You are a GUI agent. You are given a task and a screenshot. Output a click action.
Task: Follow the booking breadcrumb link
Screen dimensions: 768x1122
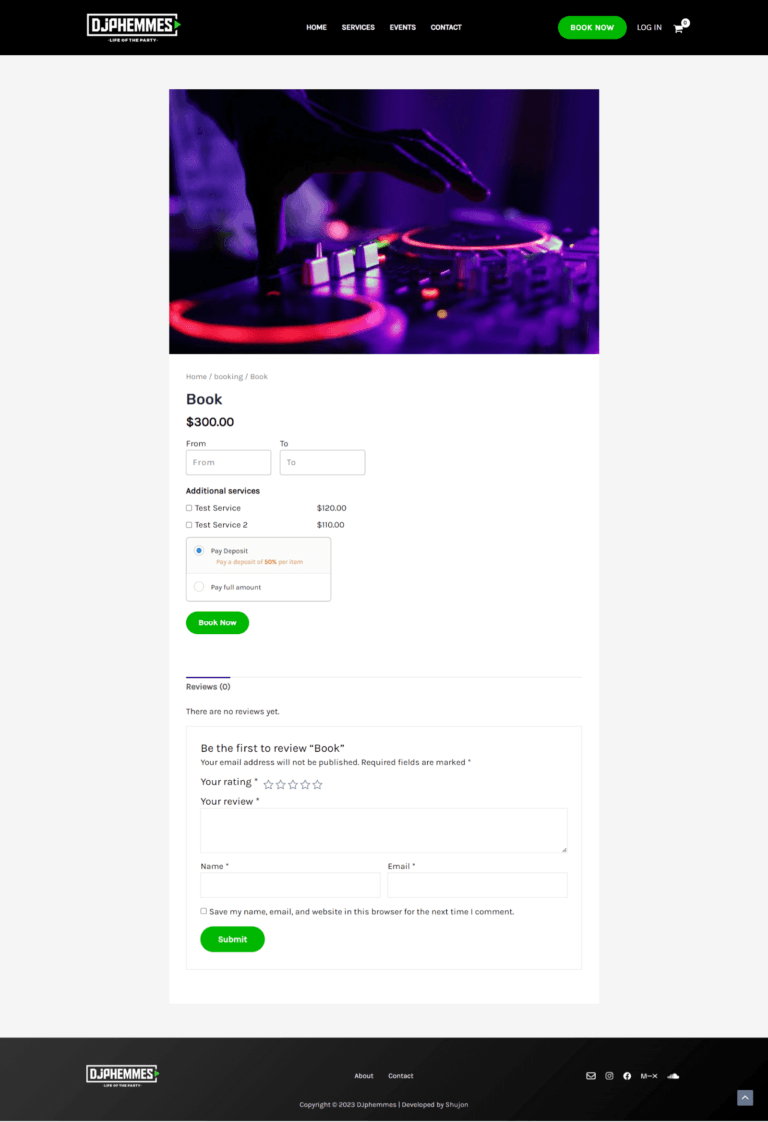click(x=228, y=376)
